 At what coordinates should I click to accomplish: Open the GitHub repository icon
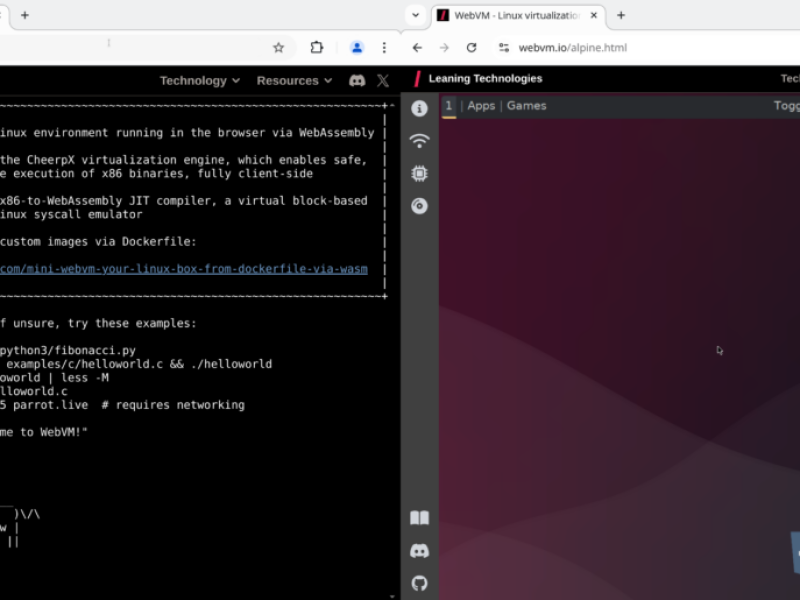[419, 583]
